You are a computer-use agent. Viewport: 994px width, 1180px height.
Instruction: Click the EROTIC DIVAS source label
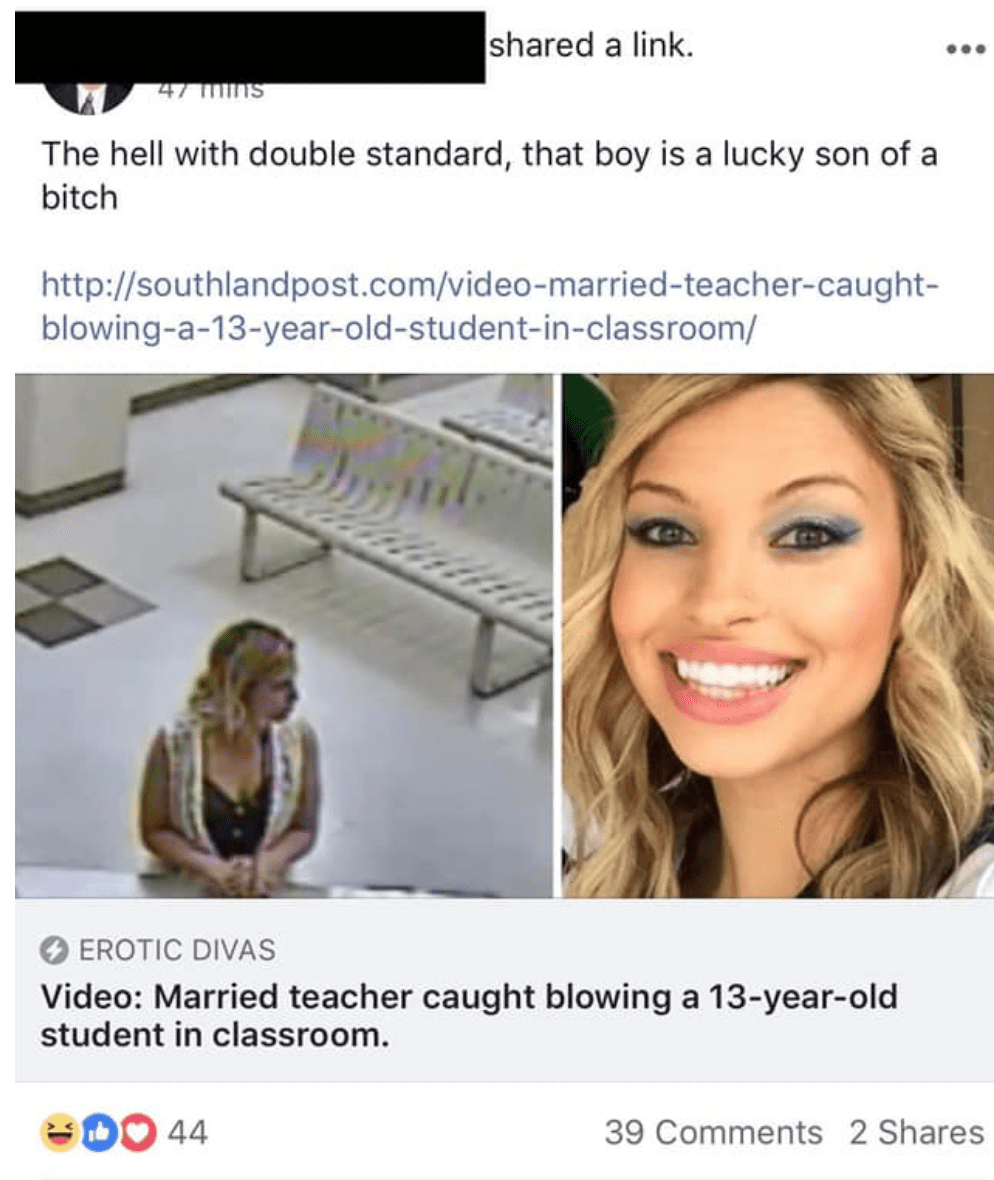[x=177, y=950]
